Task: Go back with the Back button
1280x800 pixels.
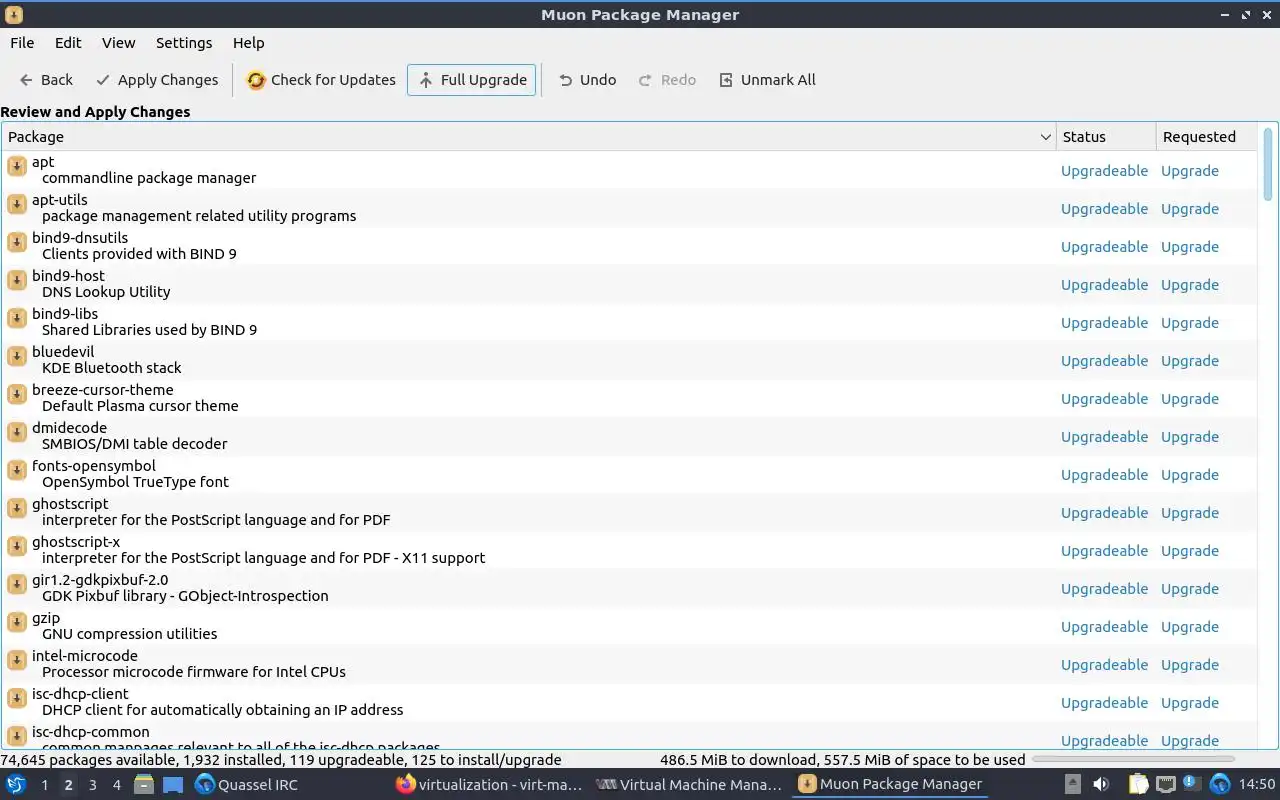Action: (x=46, y=80)
